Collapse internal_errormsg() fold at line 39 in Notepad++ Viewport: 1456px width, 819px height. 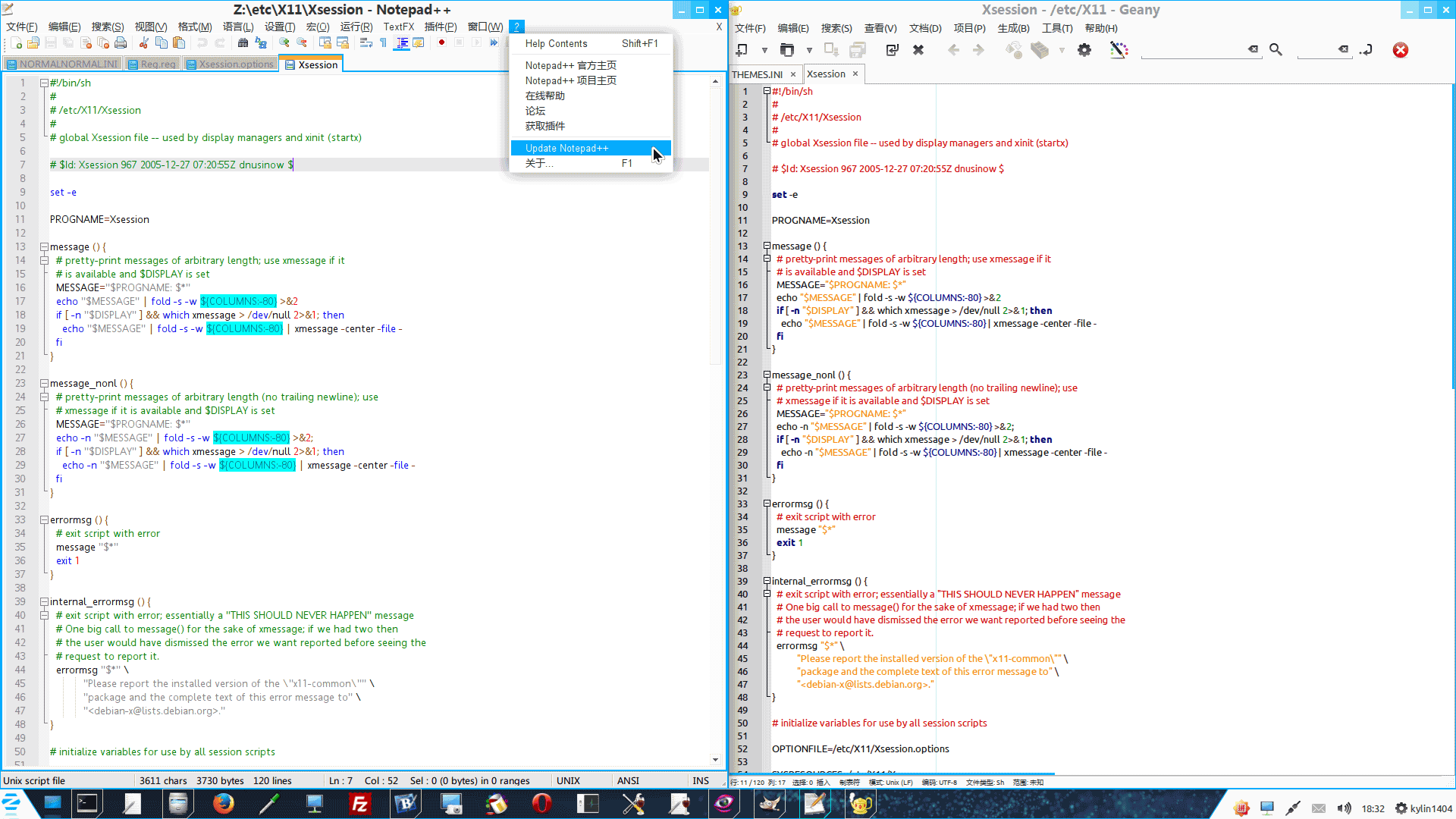click(x=44, y=602)
